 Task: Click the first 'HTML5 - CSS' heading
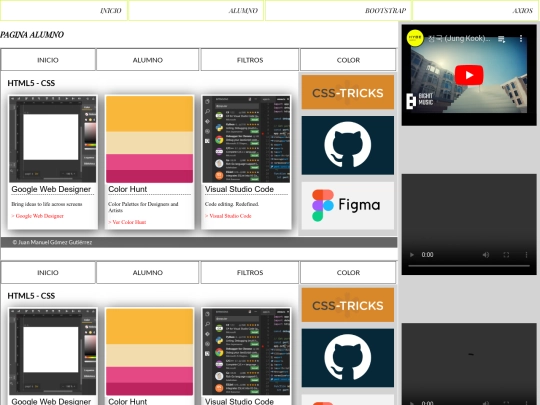(x=31, y=83)
